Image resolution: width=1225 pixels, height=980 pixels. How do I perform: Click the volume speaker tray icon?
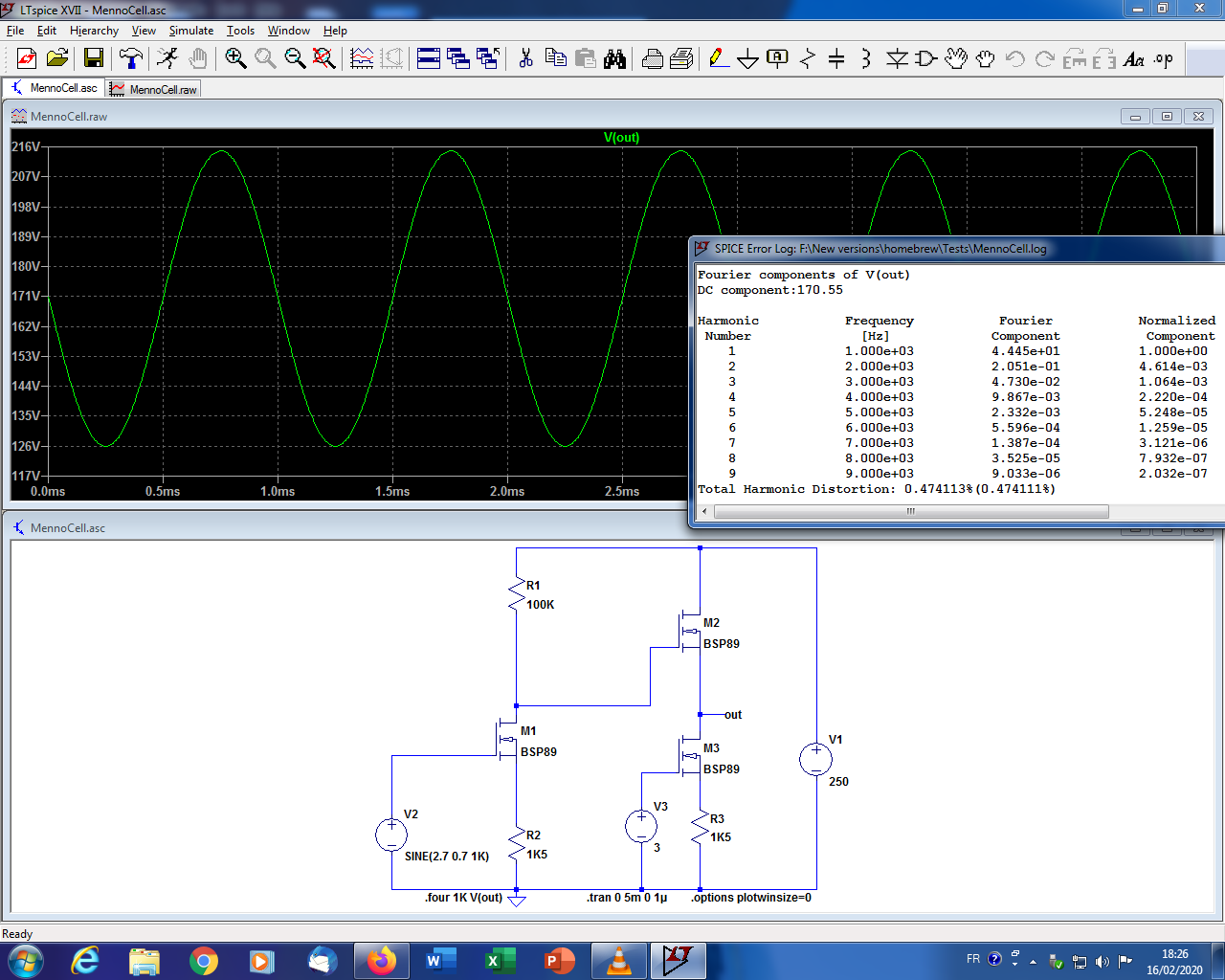coord(1102,962)
